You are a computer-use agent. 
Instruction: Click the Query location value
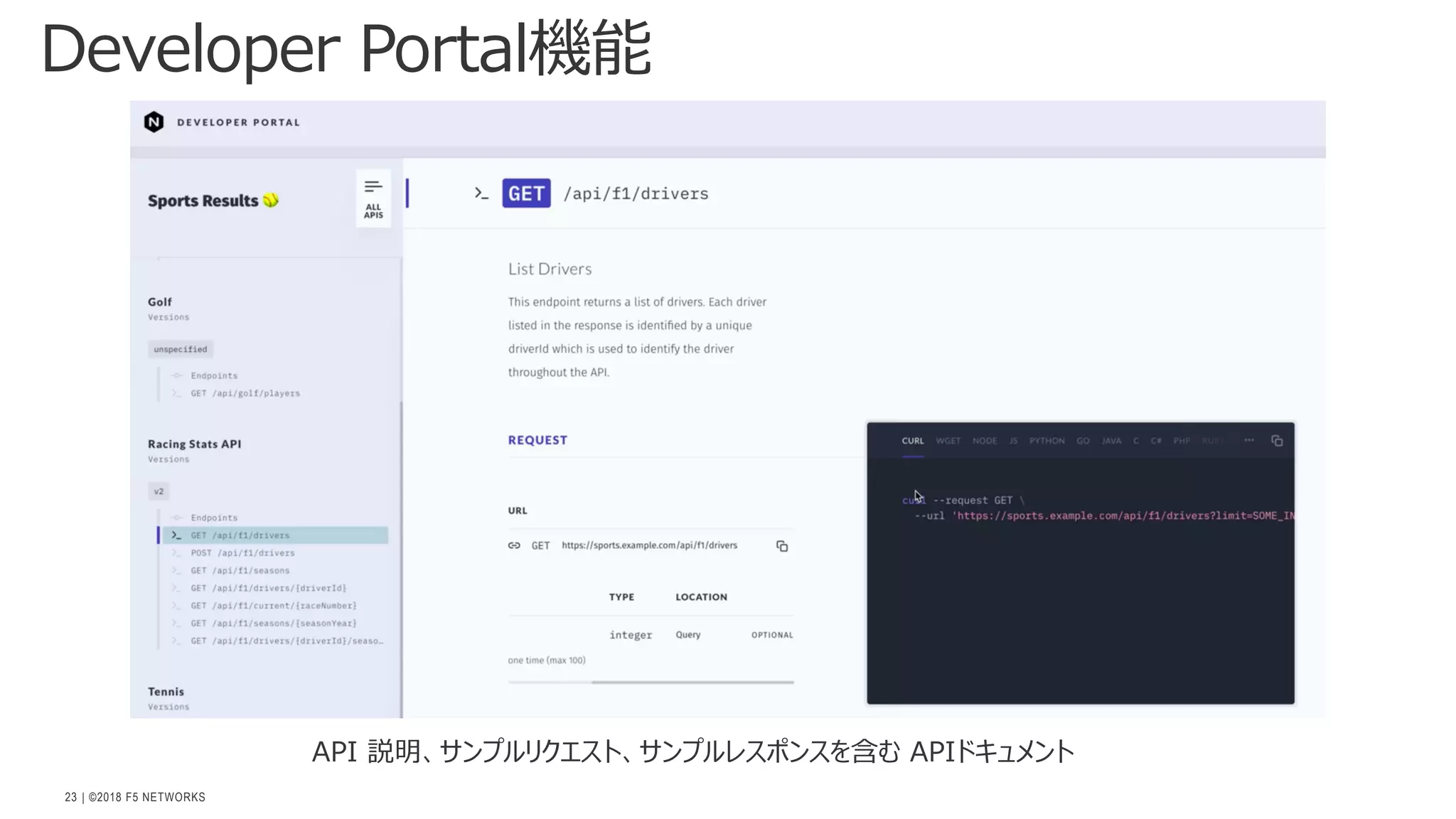tap(688, 635)
